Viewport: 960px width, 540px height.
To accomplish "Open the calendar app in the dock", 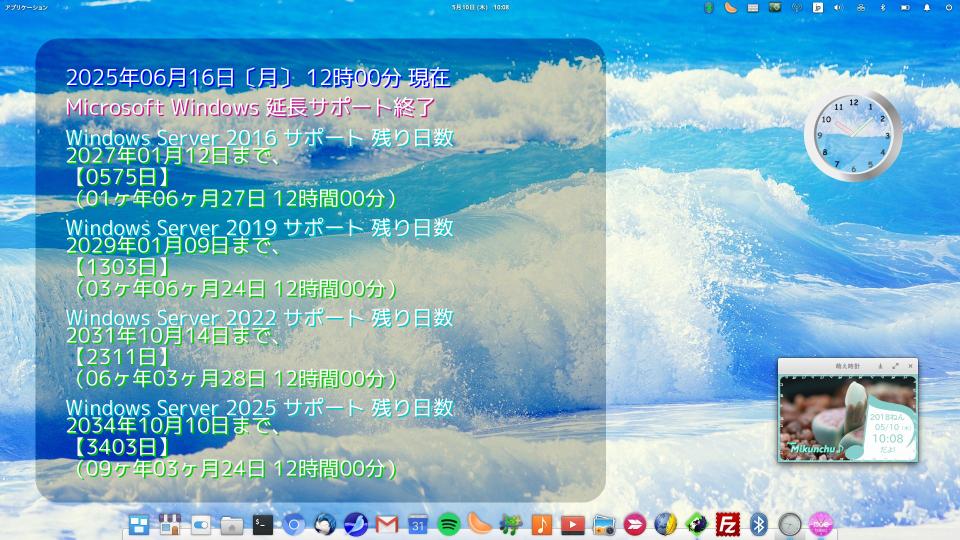I will click(x=417, y=524).
